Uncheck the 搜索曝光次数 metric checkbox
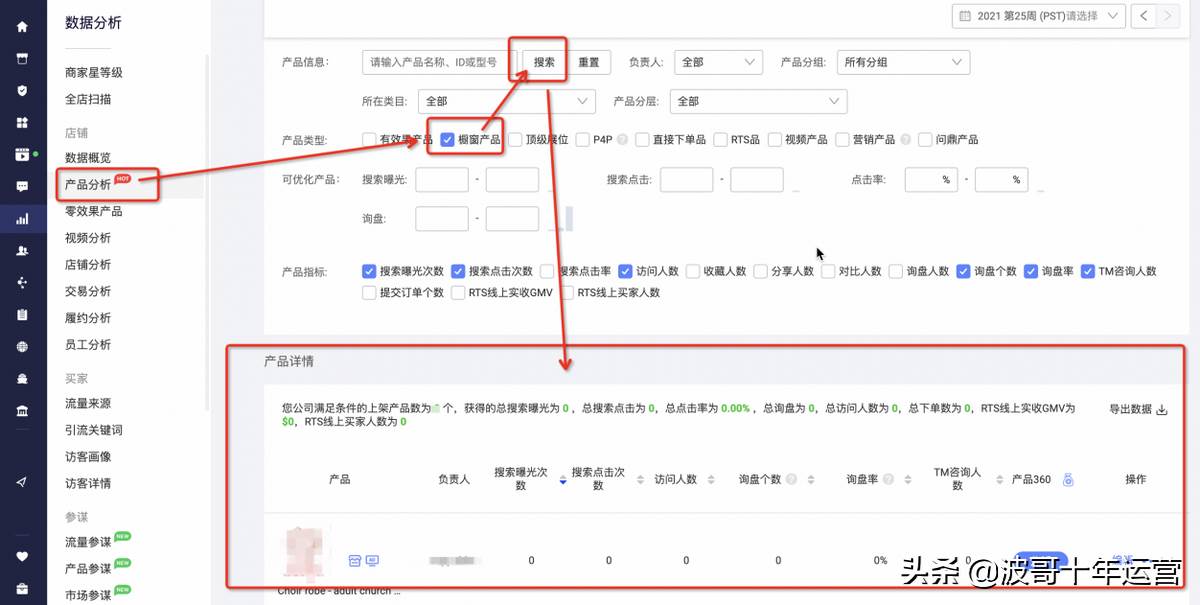1200x605 pixels. pos(369,271)
